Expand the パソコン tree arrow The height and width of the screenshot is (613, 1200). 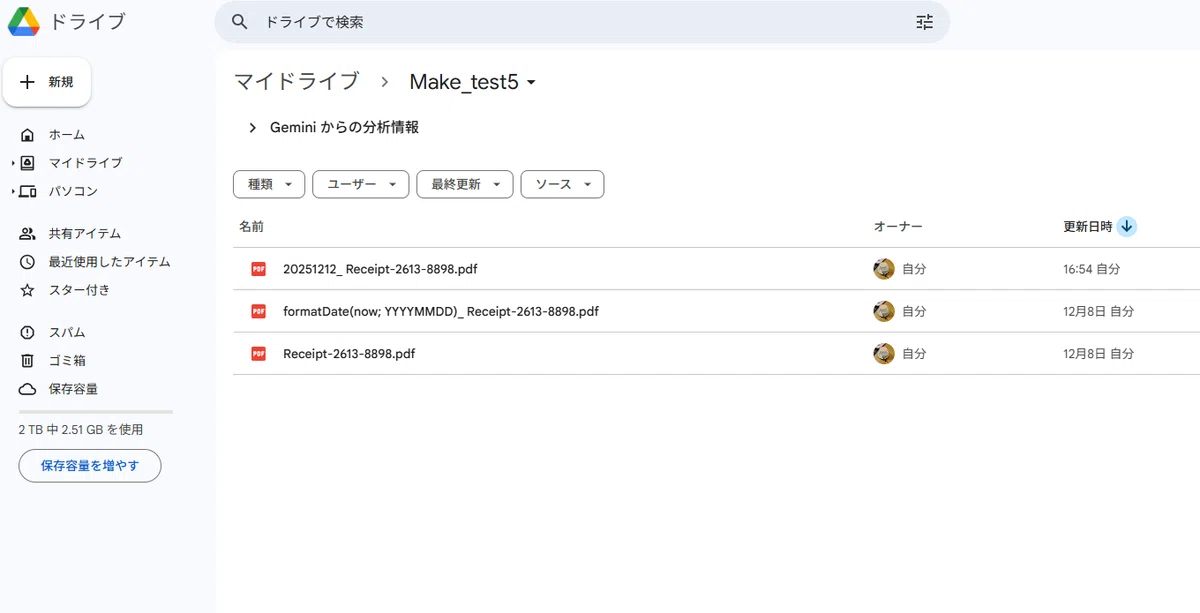click(x=13, y=191)
